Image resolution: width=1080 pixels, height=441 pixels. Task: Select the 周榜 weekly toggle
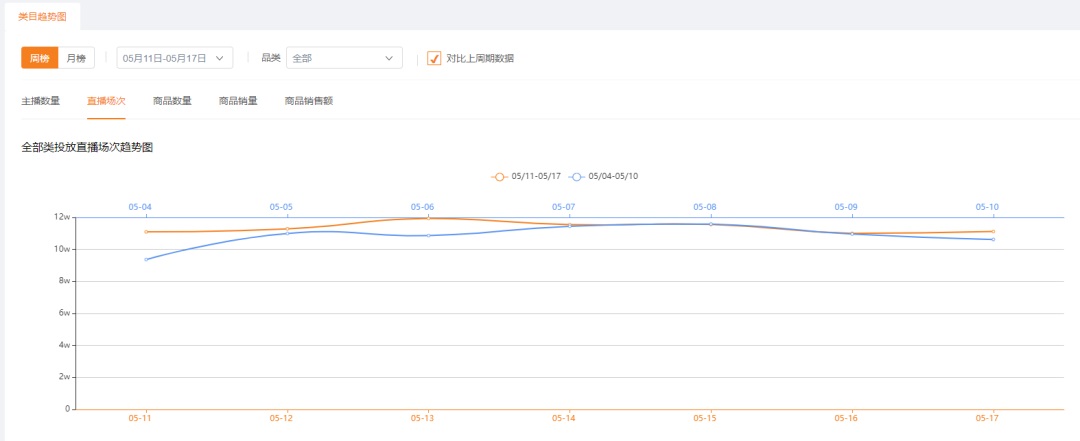tap(40, 59)
